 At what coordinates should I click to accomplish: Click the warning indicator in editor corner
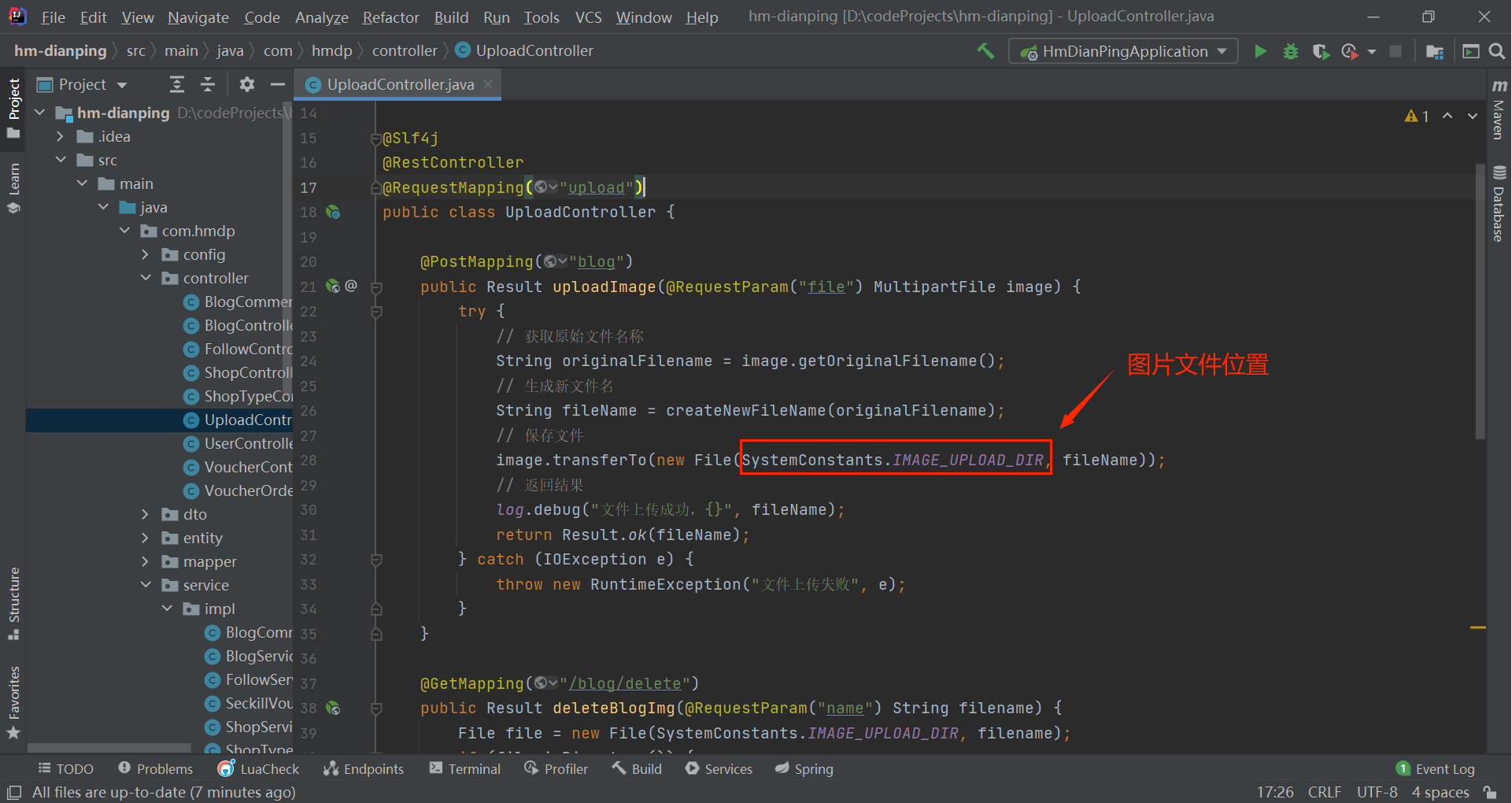point(1417,116)
